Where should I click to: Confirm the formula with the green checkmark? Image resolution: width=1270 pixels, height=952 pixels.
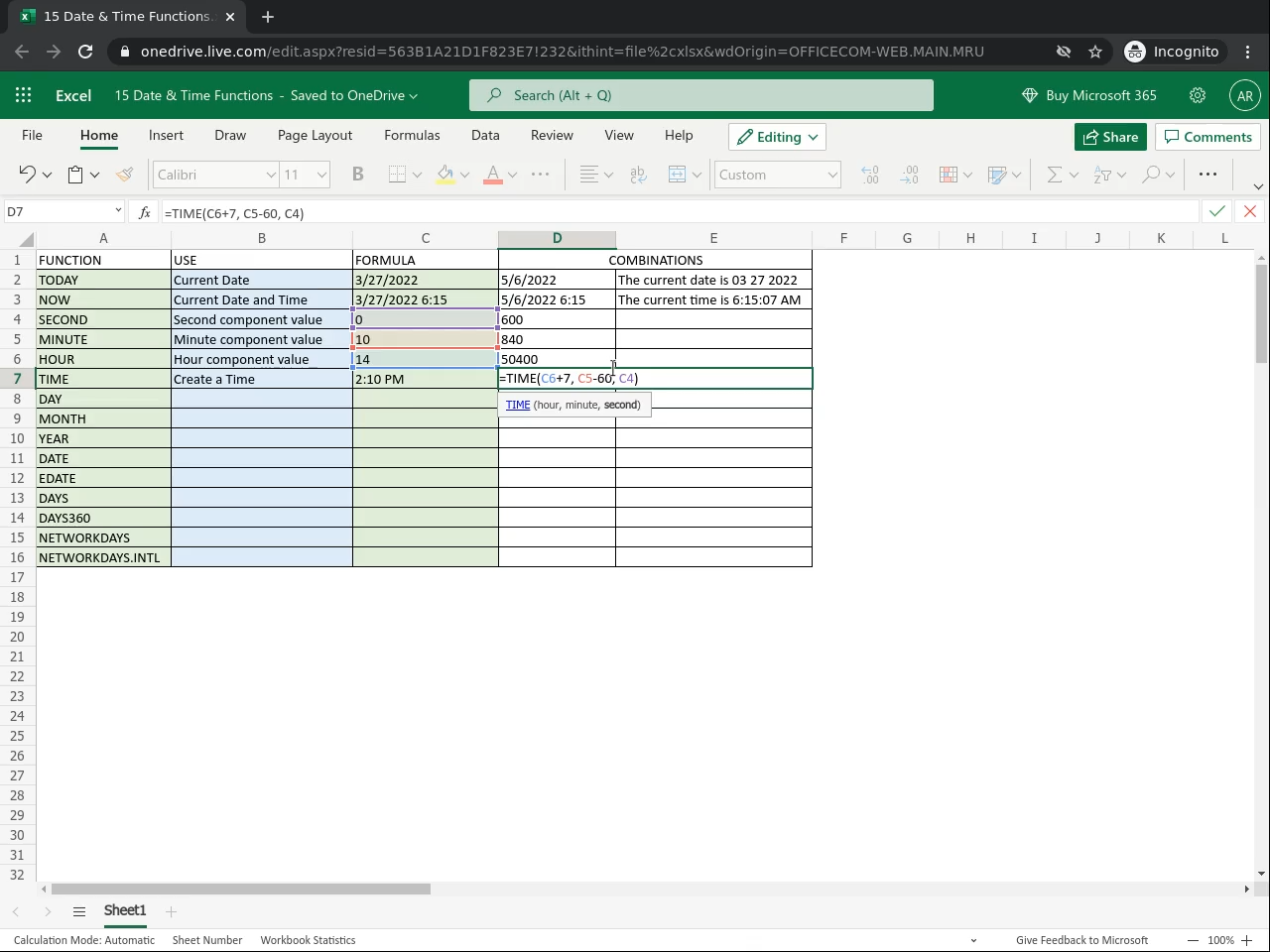tap(1216, 211)
